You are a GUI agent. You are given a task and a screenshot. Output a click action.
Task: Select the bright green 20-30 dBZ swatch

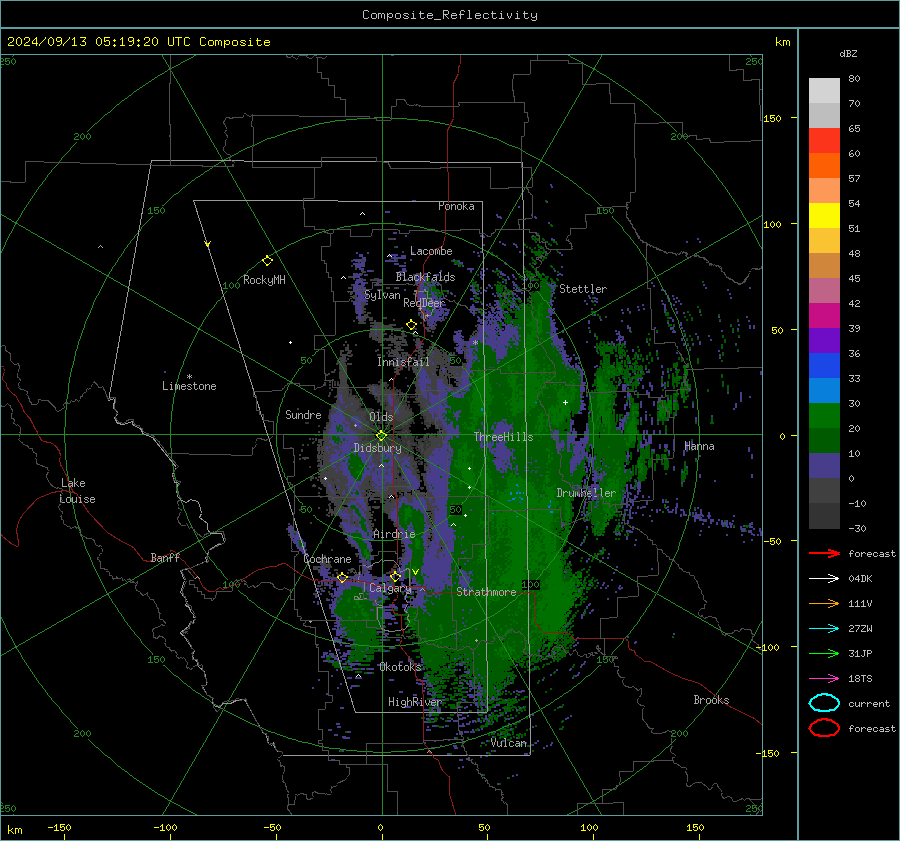click(x=824, y=415)
